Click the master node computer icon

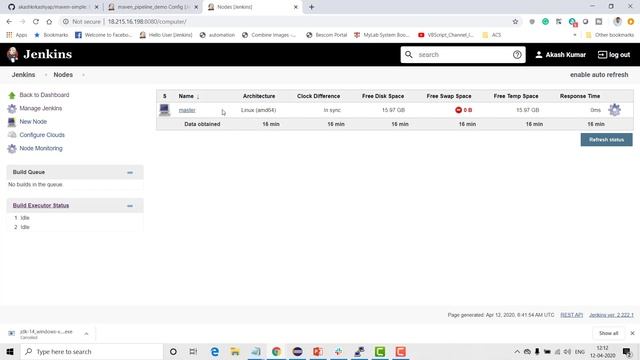coord(164,110)
